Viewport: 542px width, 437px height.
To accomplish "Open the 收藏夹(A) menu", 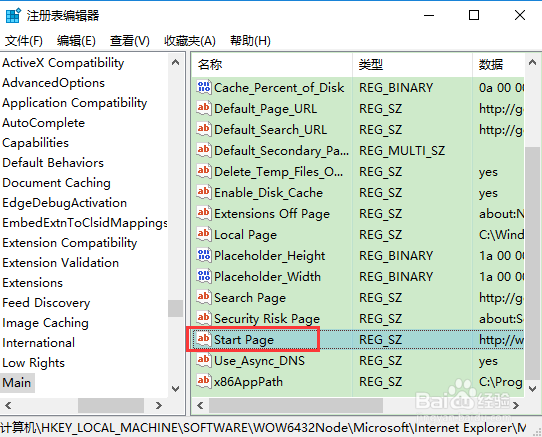I will [x=190, y=41].
